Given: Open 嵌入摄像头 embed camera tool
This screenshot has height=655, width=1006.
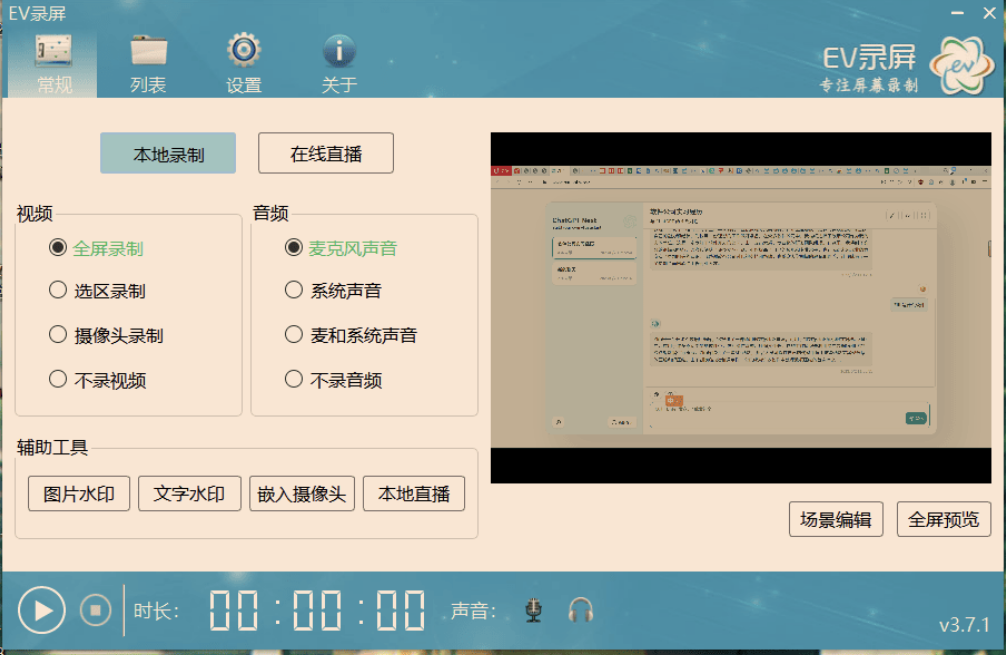Looking at the screenshot, I should point(302,493).
